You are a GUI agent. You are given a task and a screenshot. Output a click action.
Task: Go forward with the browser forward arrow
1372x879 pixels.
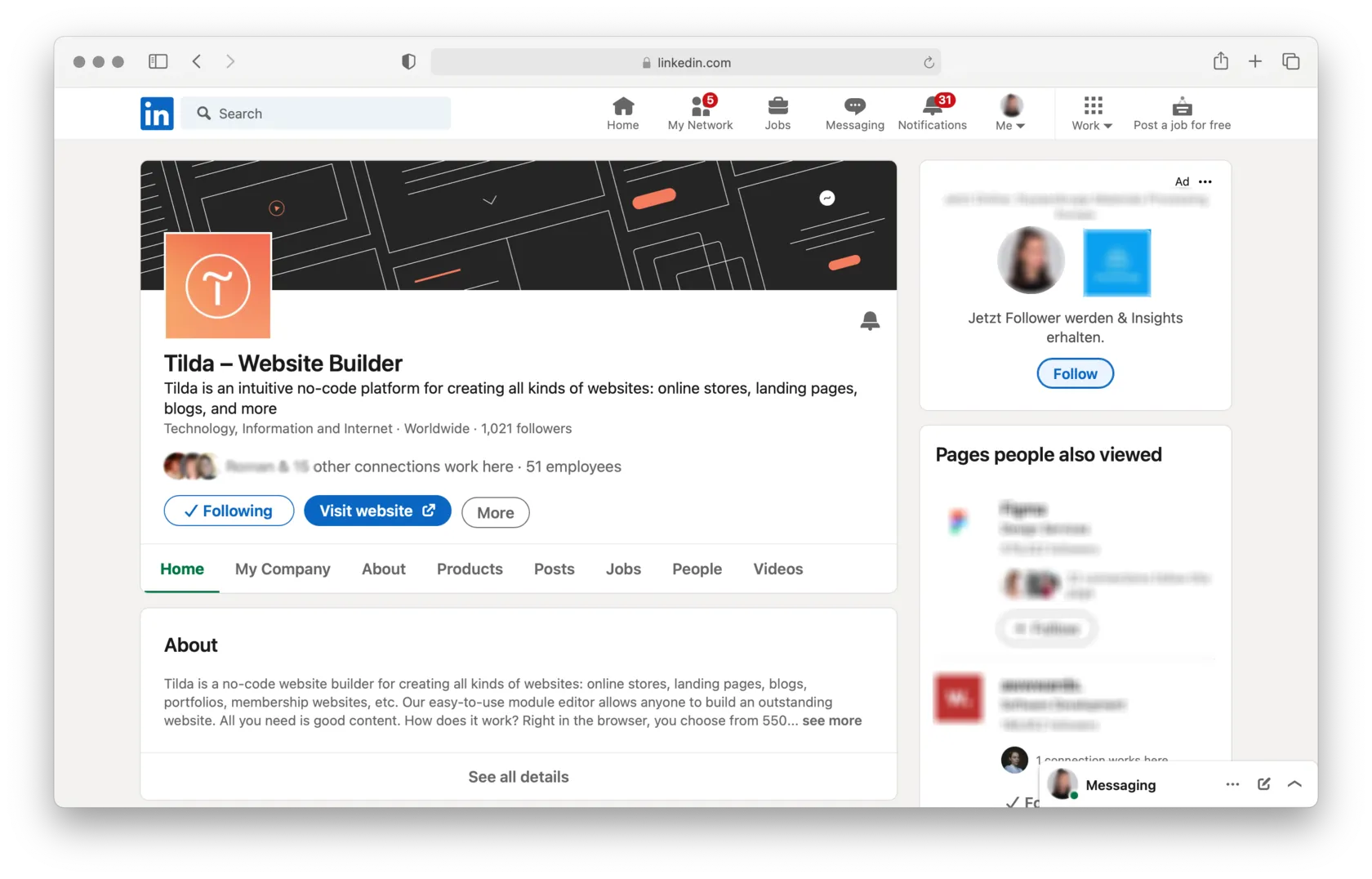point(230,61)
